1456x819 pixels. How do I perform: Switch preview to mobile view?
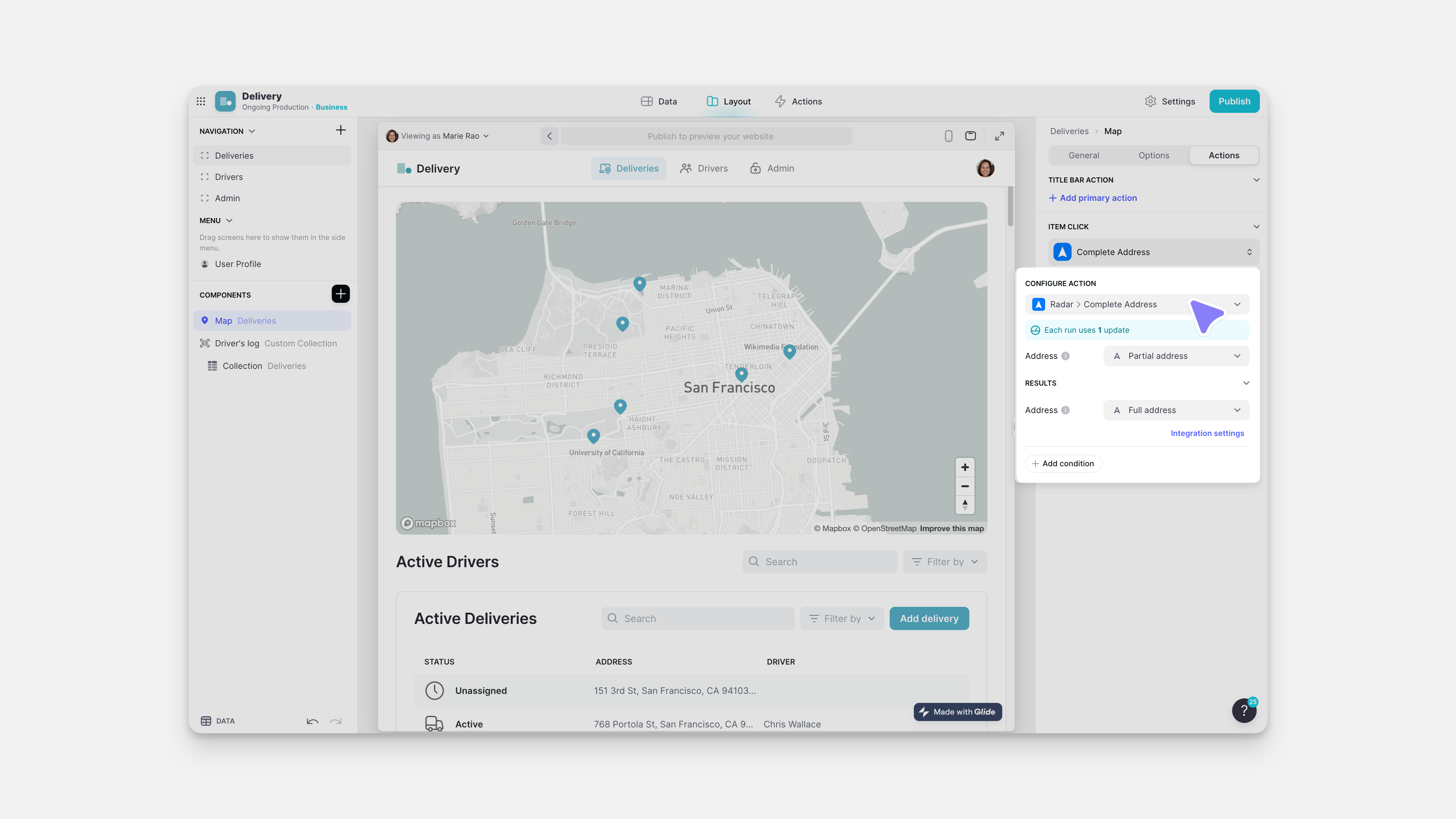tap(948, 136)
